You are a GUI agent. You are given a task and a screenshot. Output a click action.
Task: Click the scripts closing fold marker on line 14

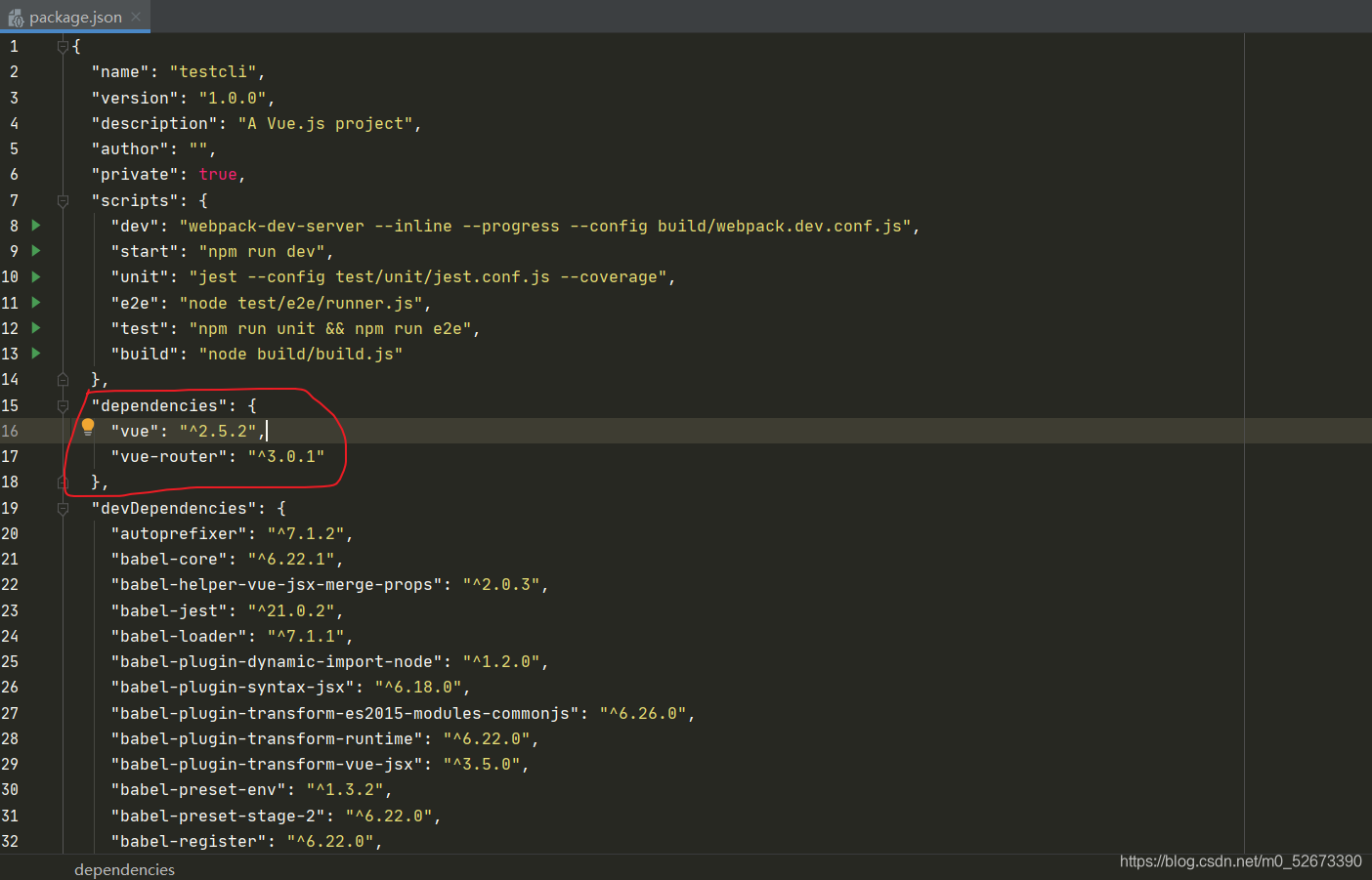tap(63, 379)
